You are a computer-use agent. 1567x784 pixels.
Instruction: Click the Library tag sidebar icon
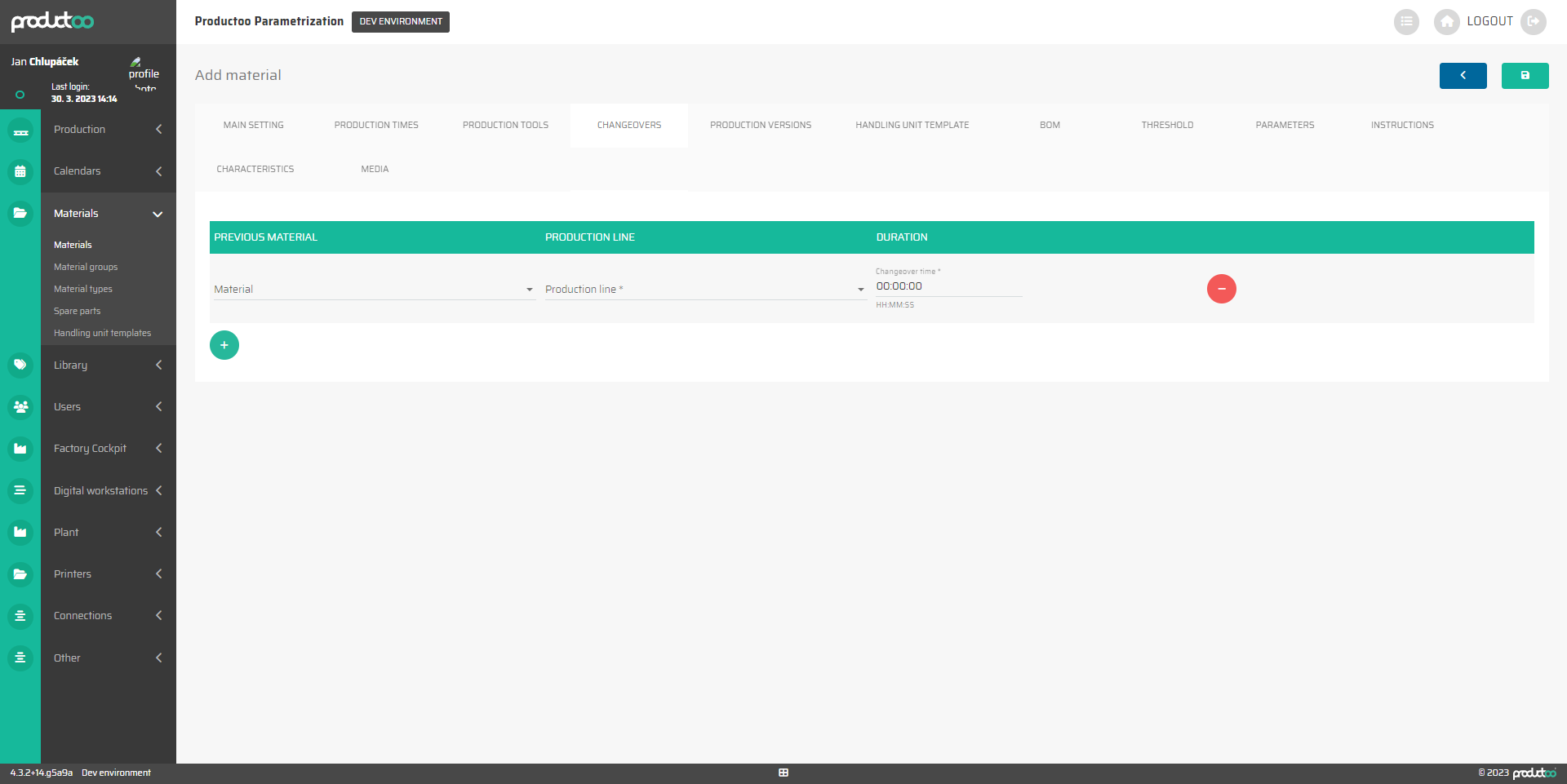pos(20,365)
